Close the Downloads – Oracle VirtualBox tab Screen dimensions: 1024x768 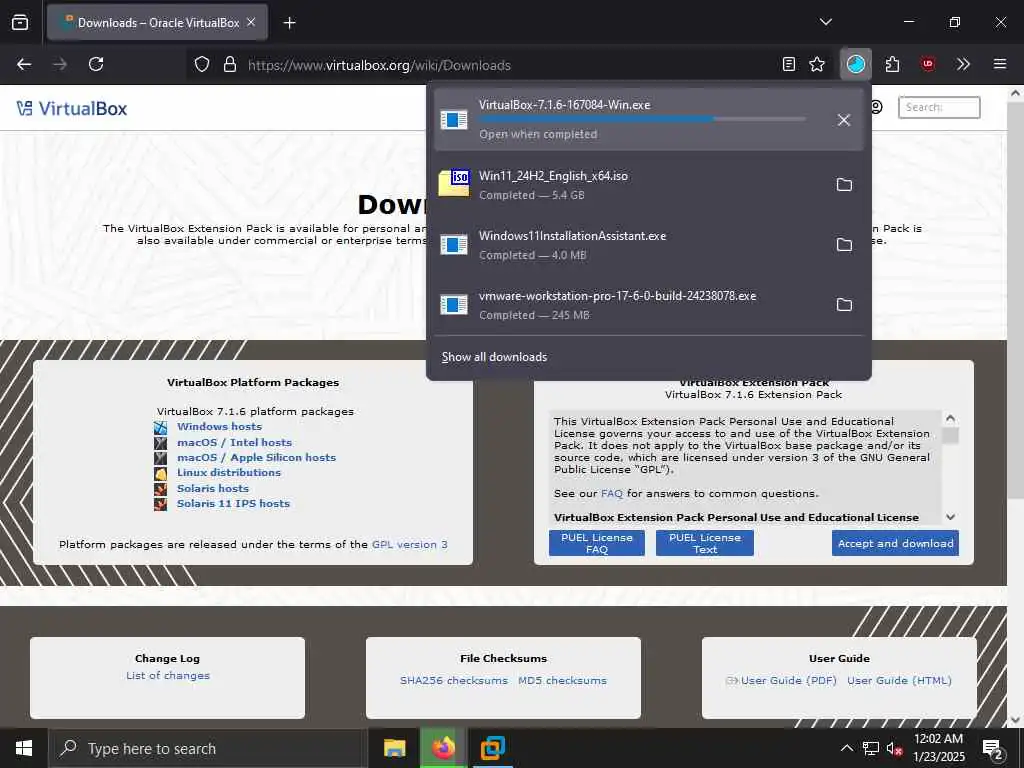251,22
